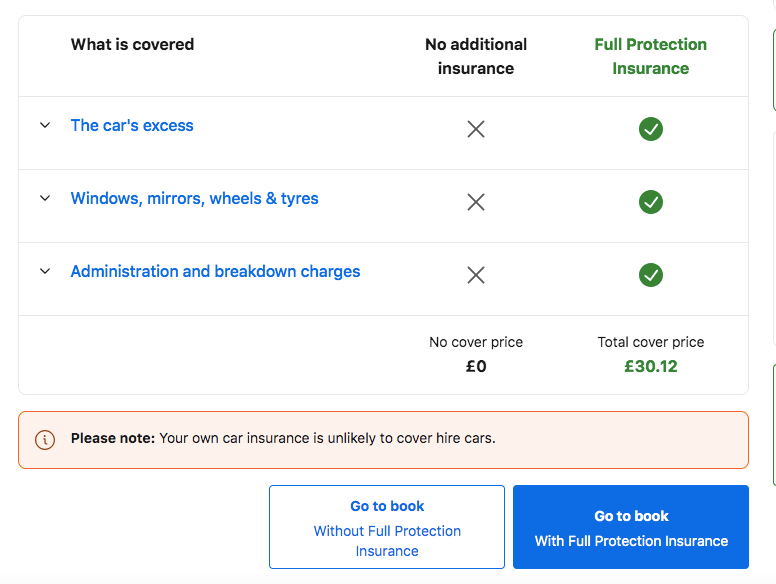Viewport: 776px width, 584px height.
Task: Click green checkmark for windows, mirrors, wheels & tyres
Action: (x=651, y=202)
